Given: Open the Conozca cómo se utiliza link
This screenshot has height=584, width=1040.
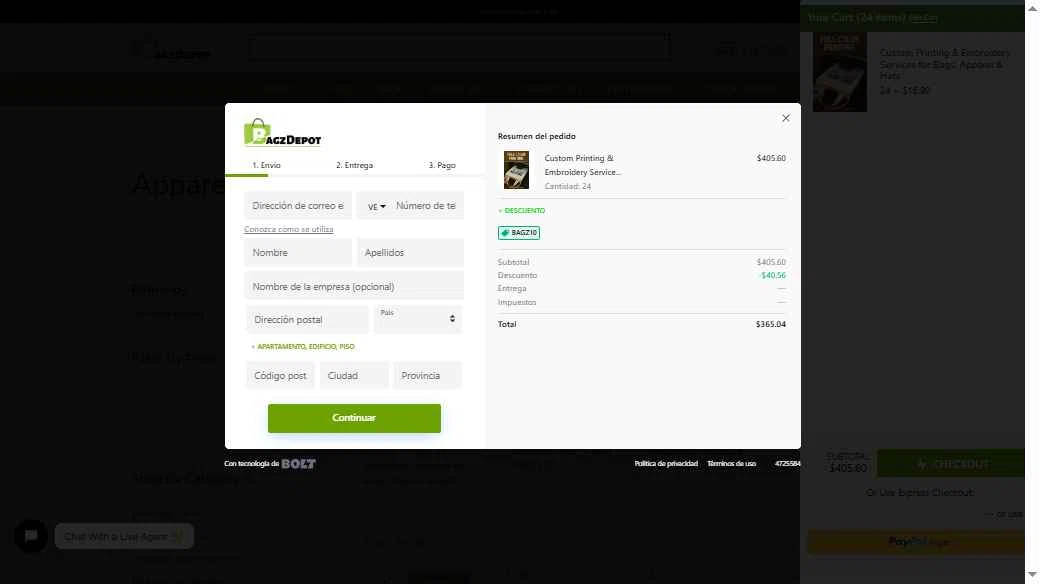Looking at the screenshot, I should (x=289, y=230).
